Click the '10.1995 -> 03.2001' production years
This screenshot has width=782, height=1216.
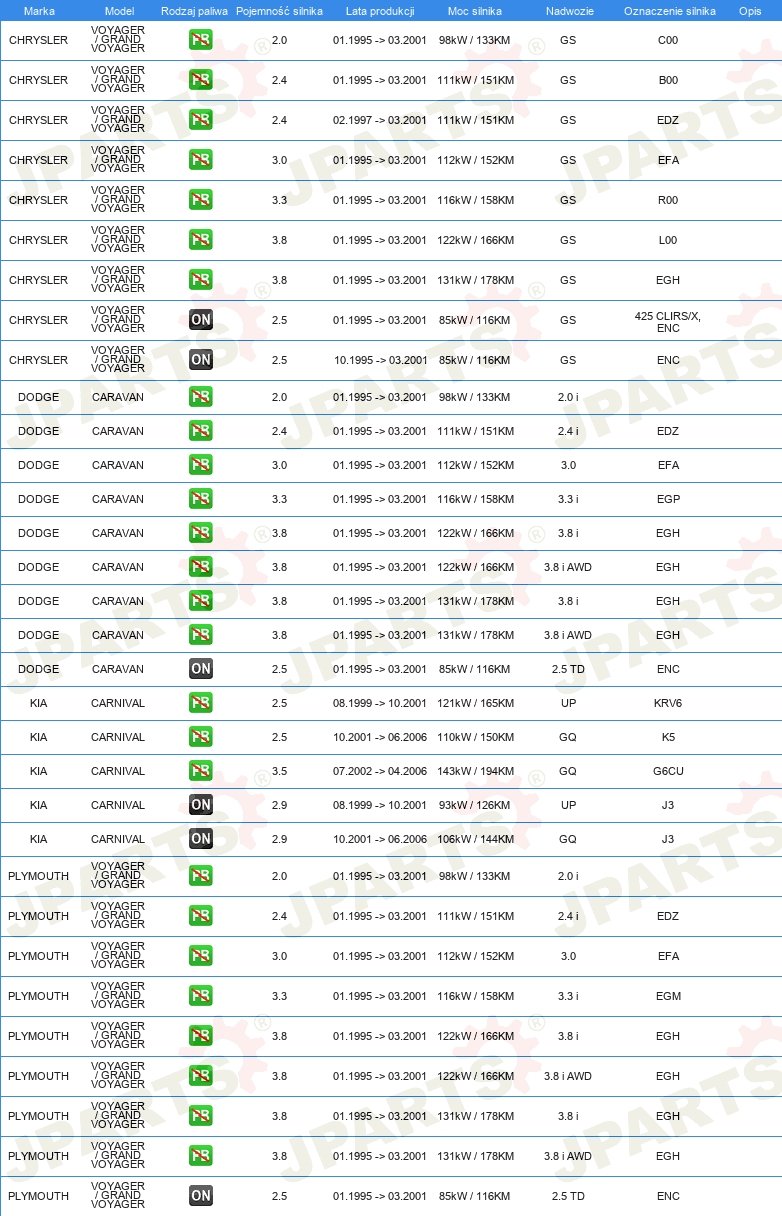point(380,360)
